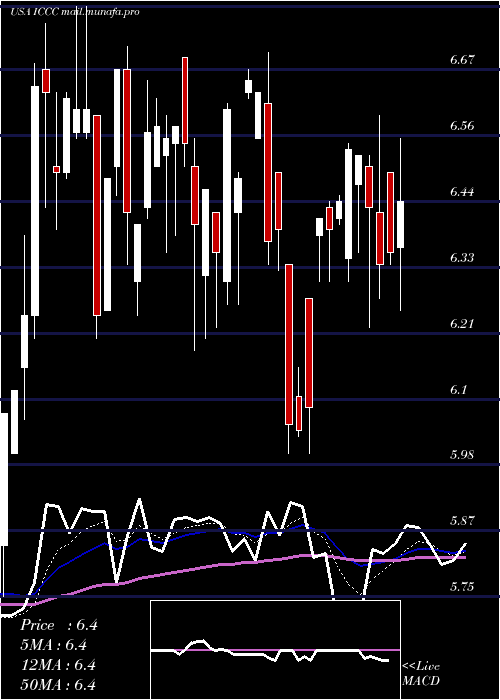Click the 6.56 price axis label
This screenshot has height=700, width=500.
tap(462, 125)
